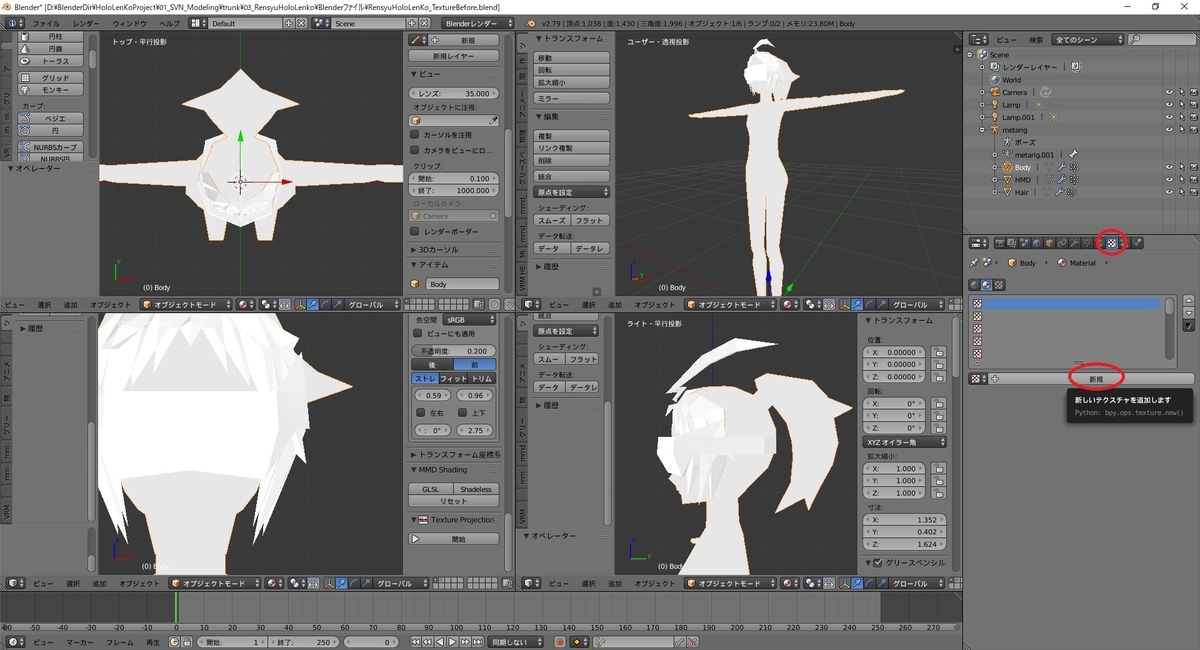Click the Camera object icon in outliner
The height and width of the screenshot is (650, 1200).
tap(993, 92)
